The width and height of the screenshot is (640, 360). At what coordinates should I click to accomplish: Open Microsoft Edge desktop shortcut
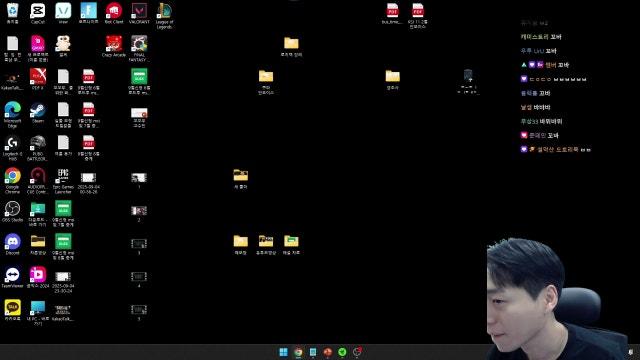(x=12, y=115)
